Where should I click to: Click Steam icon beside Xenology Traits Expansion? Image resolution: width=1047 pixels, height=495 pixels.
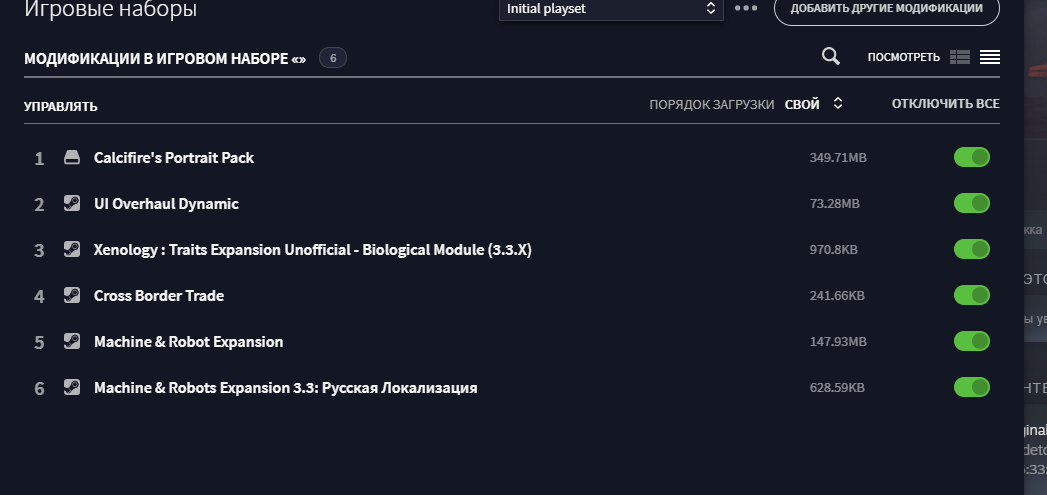pos(71,249)
